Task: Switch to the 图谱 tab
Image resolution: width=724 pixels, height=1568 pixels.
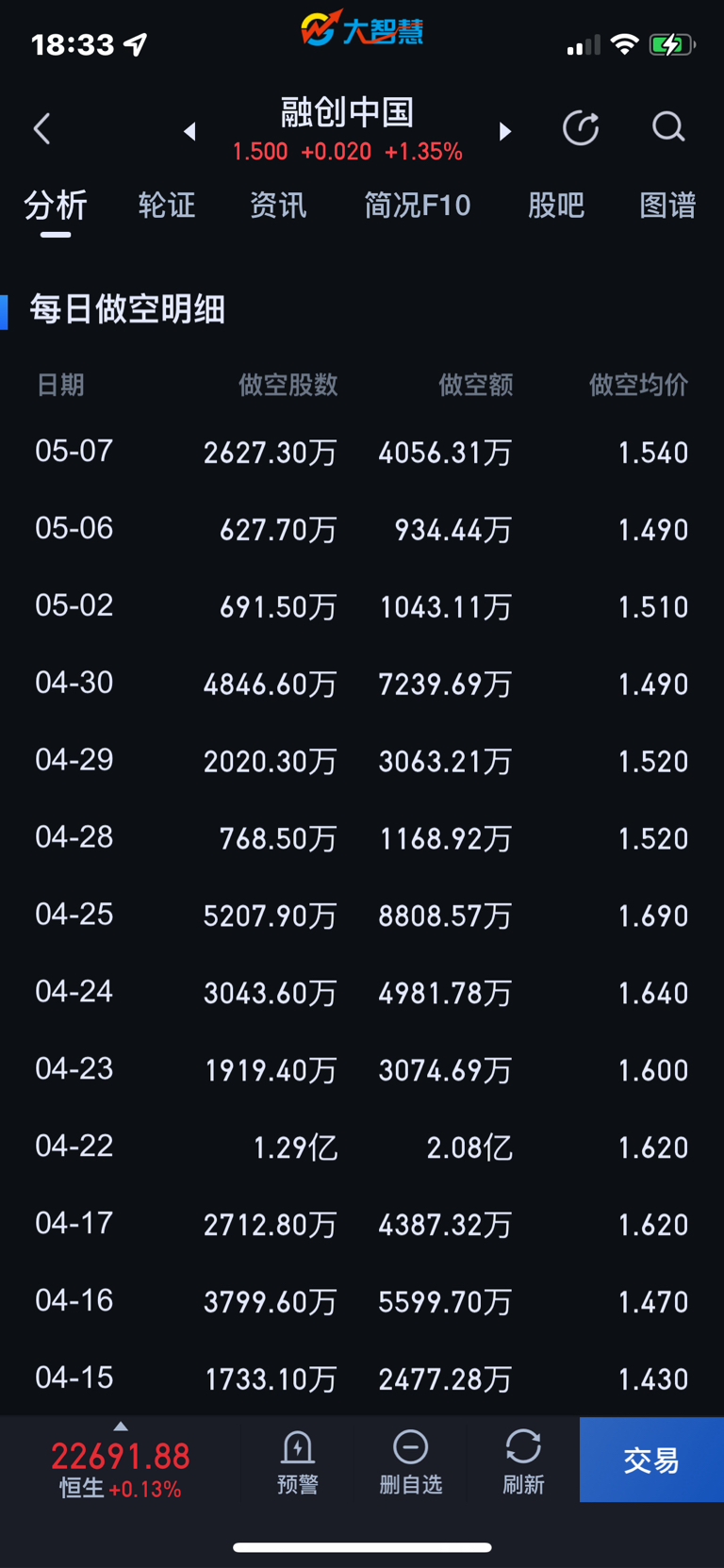Action: point(667,206)
